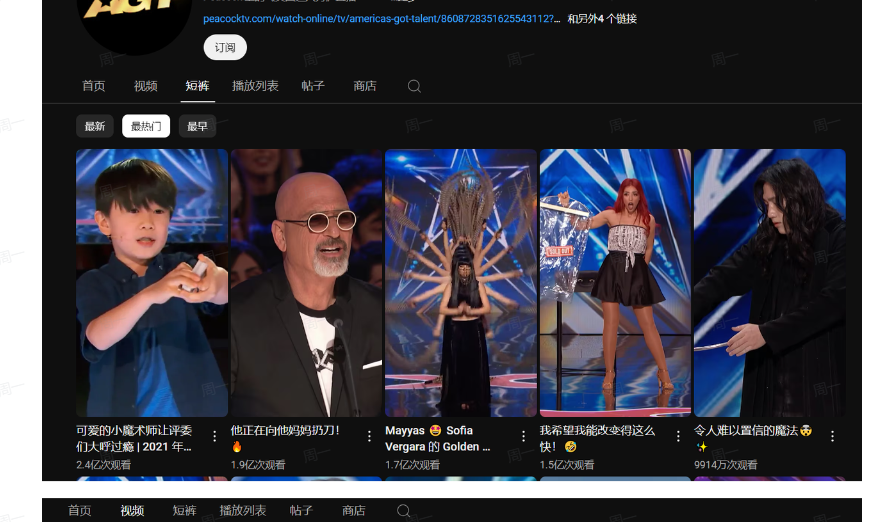
Task: Switch to the 播放列表 tab below the 订阅 button
Action: point(255,86)
